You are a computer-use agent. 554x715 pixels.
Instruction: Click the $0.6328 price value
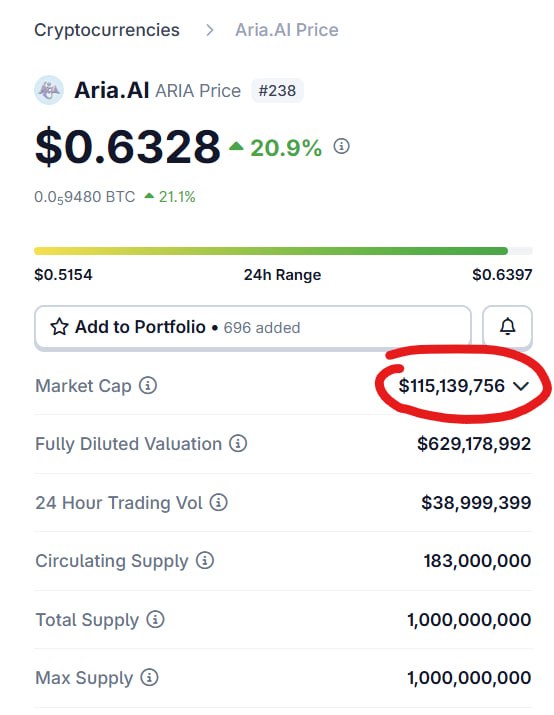pos(128,147)
